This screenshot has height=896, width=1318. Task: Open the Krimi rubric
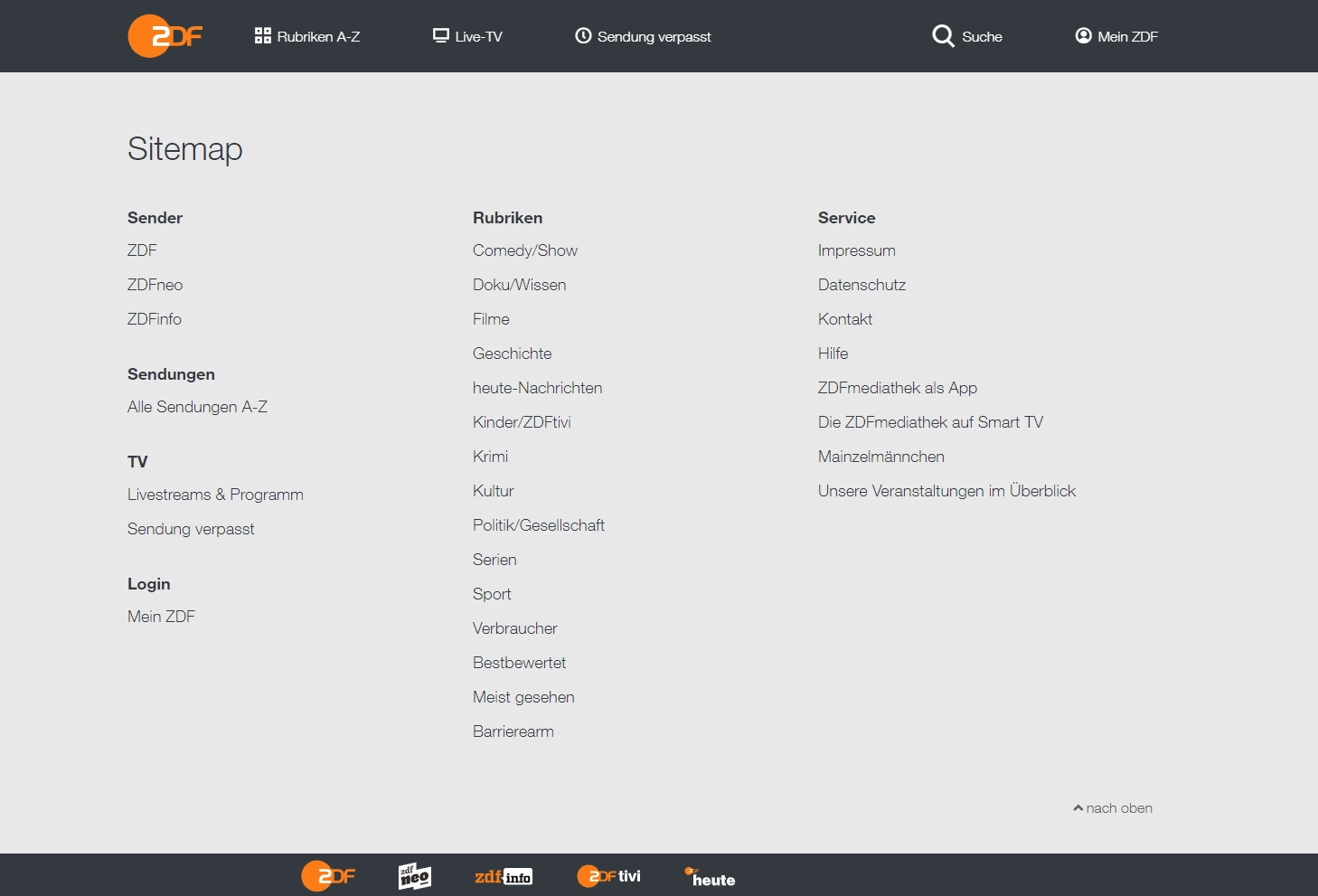[x=490, y=457]
